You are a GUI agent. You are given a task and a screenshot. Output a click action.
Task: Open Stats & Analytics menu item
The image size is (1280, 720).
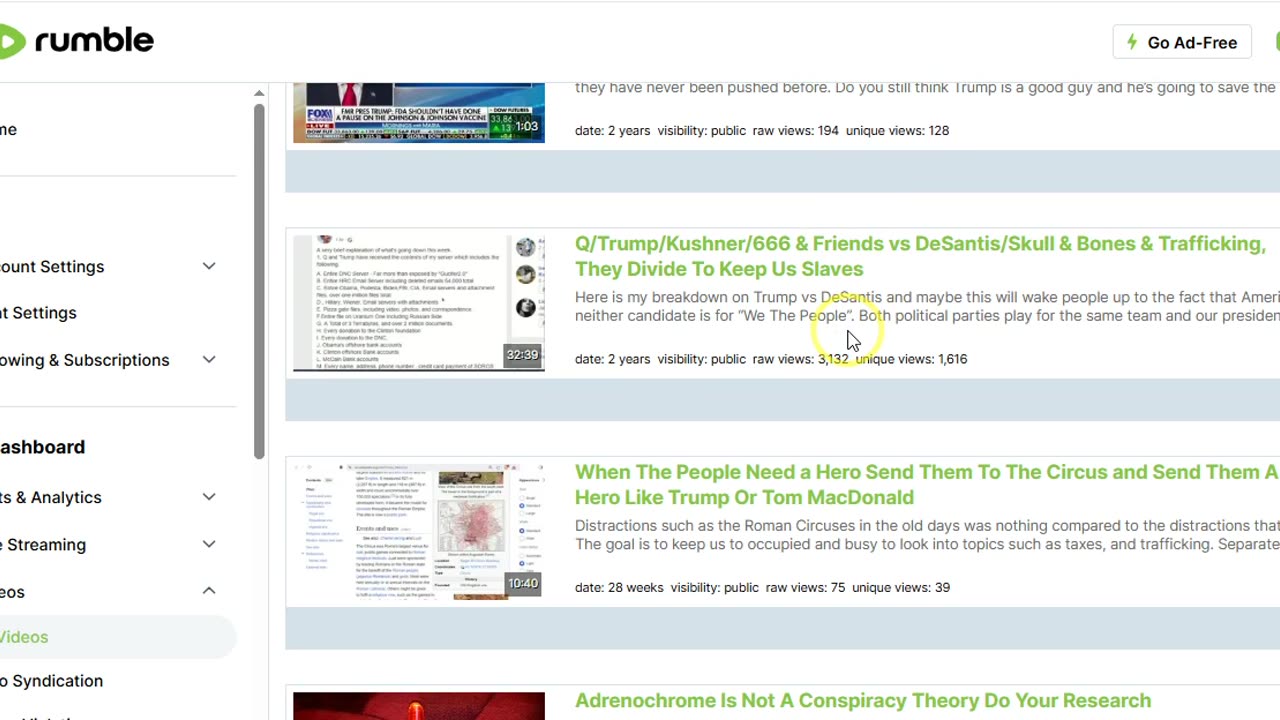click(x=51, y=497)
